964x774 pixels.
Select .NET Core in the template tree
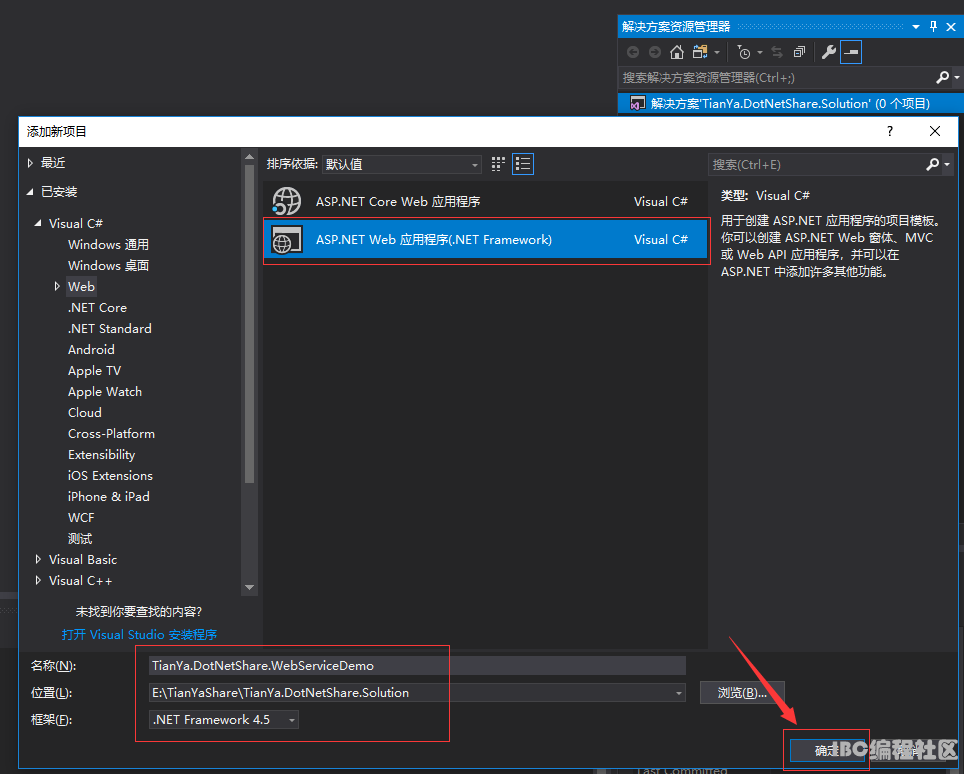97,307
